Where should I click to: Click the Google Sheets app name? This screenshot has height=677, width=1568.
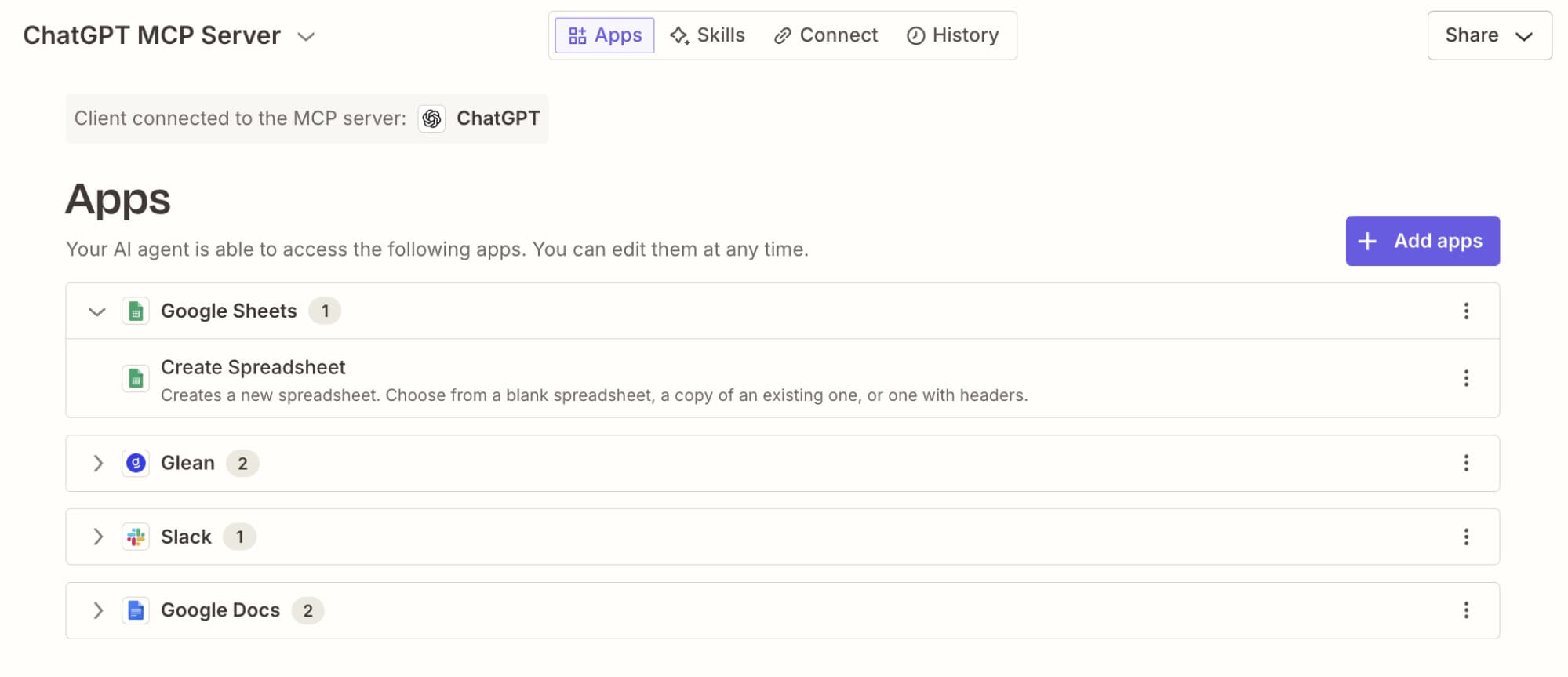[229, 311]
